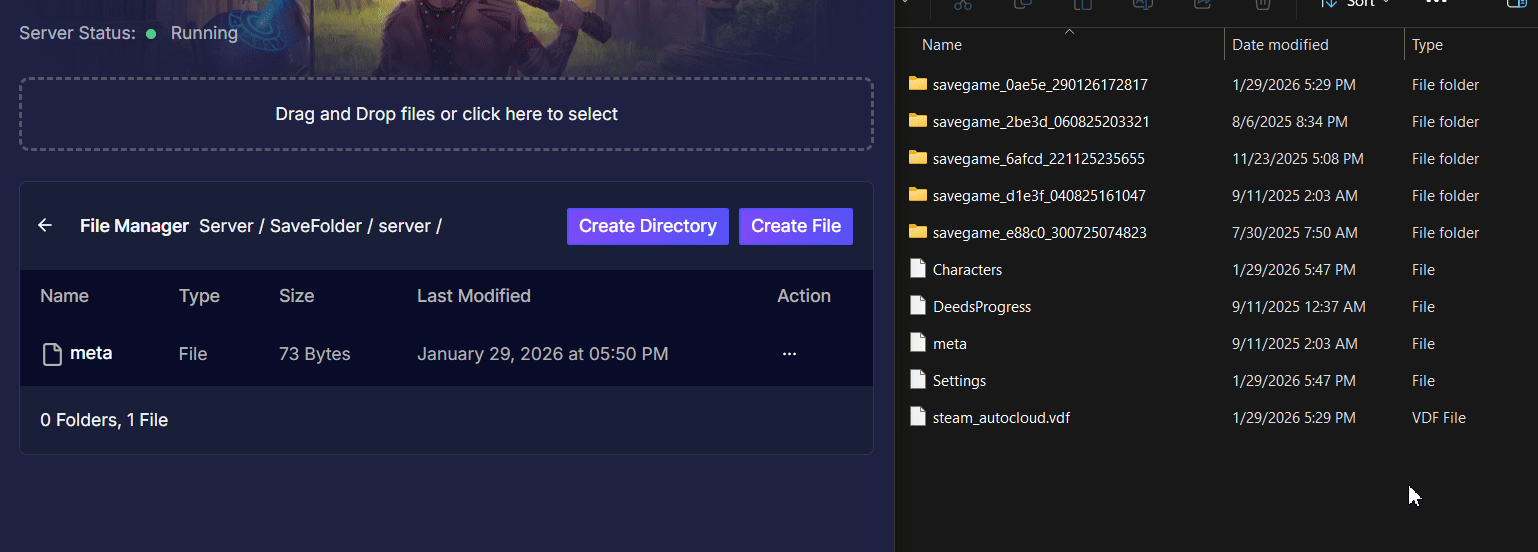Click the Create File button
The height and width of the screenshot is (552, 1538).
tap(795, 226)
